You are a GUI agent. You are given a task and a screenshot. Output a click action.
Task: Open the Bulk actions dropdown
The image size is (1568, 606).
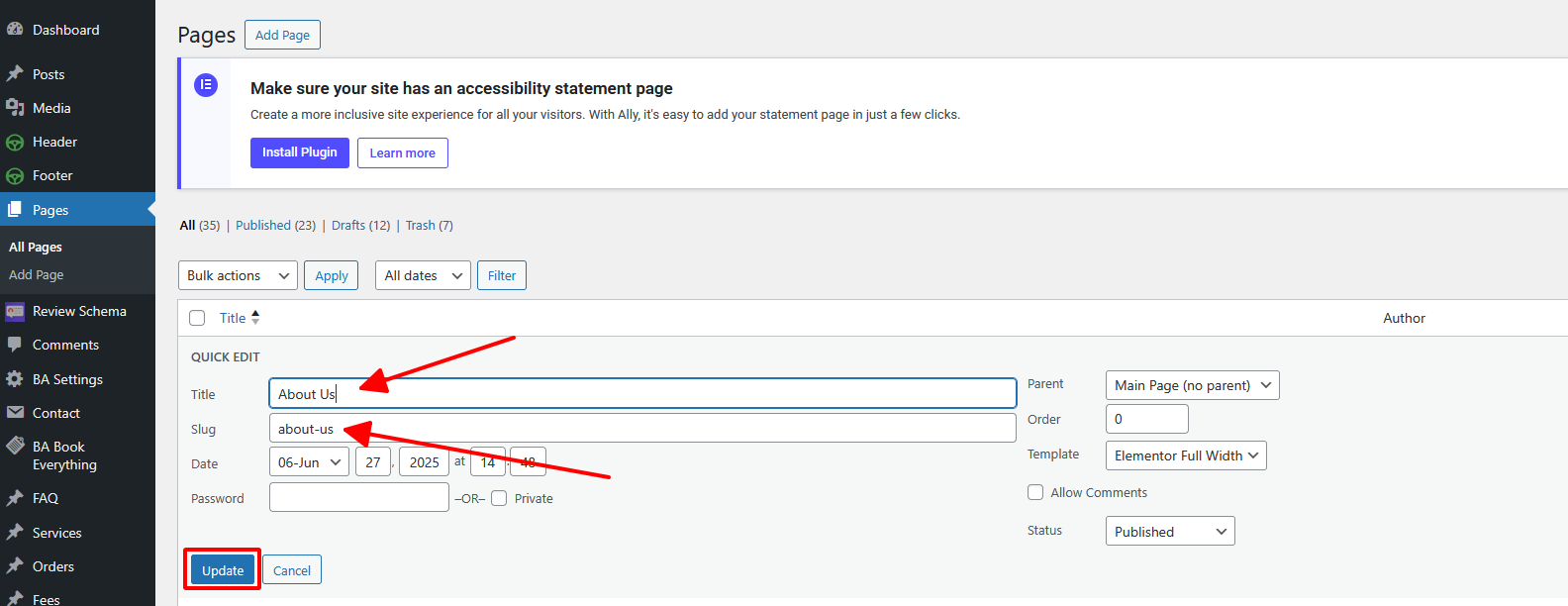(238, 275)
